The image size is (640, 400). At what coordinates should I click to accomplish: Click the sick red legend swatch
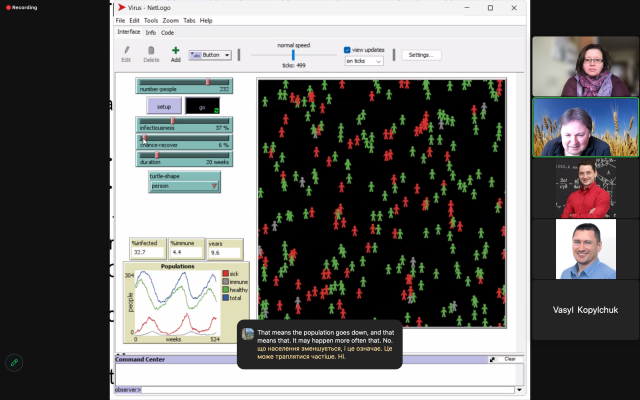[x=224, y=273]
